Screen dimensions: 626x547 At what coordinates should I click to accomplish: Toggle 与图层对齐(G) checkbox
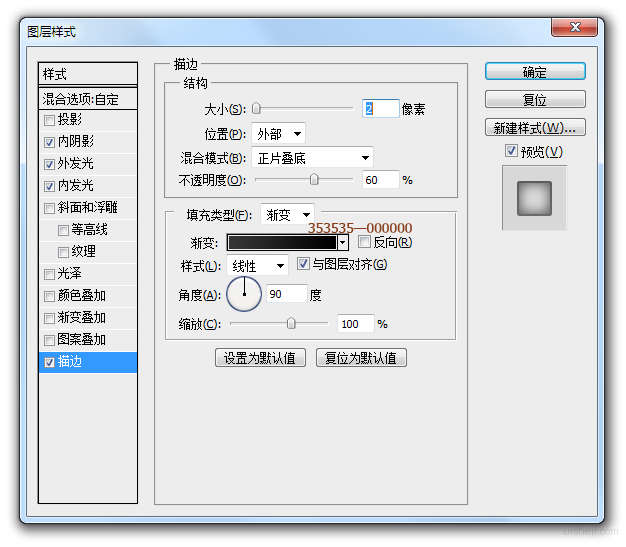(303, 264)
